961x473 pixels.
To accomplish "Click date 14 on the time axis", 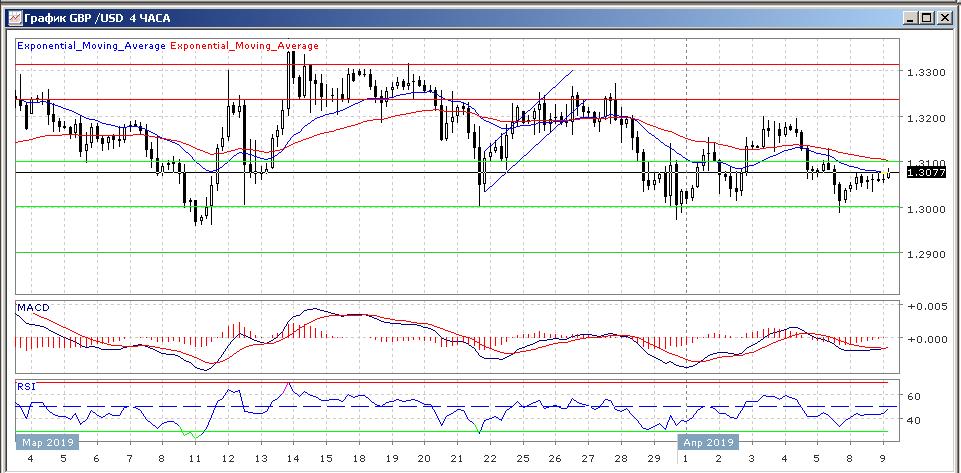I will [291, 459].
